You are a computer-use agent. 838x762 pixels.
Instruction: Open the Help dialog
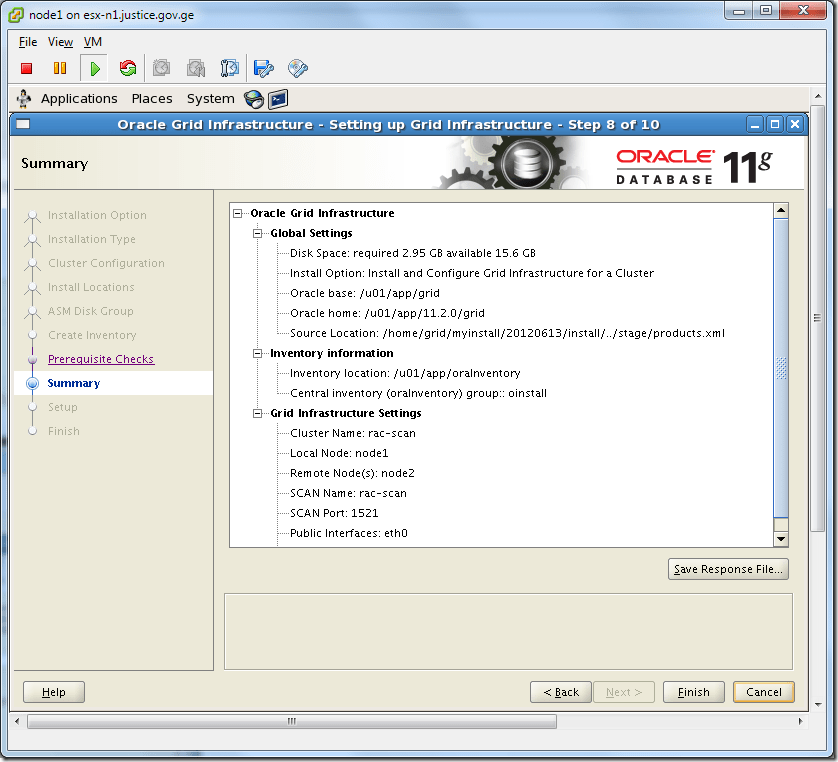[53, 691]
